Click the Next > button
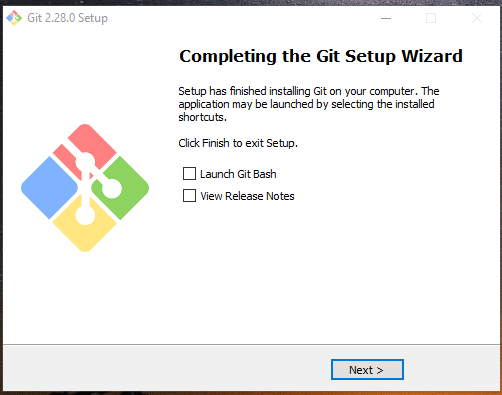The image size is (502, 395). pyautogui.click(x=367, y=369)
